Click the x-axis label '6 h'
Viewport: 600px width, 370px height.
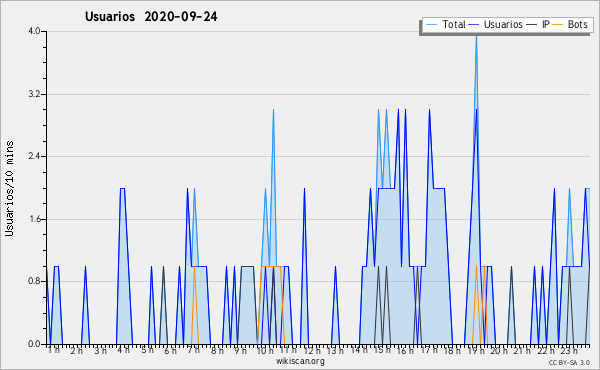point(170,350)
